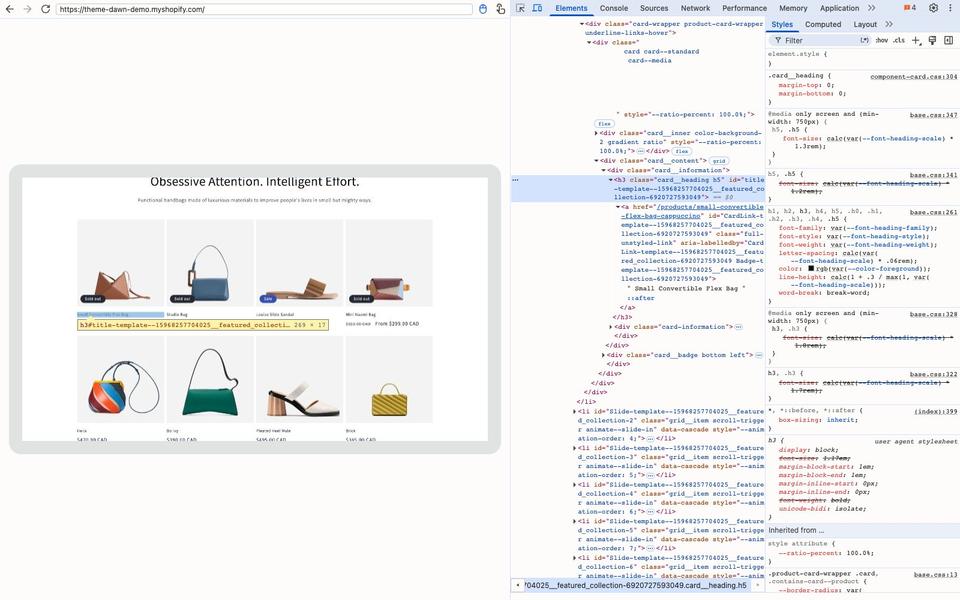Image resolution: width=960 pixels, height=600 pixels.
Task: Toggle computed styles sidebar icon
Action: [x=948, y=40]
